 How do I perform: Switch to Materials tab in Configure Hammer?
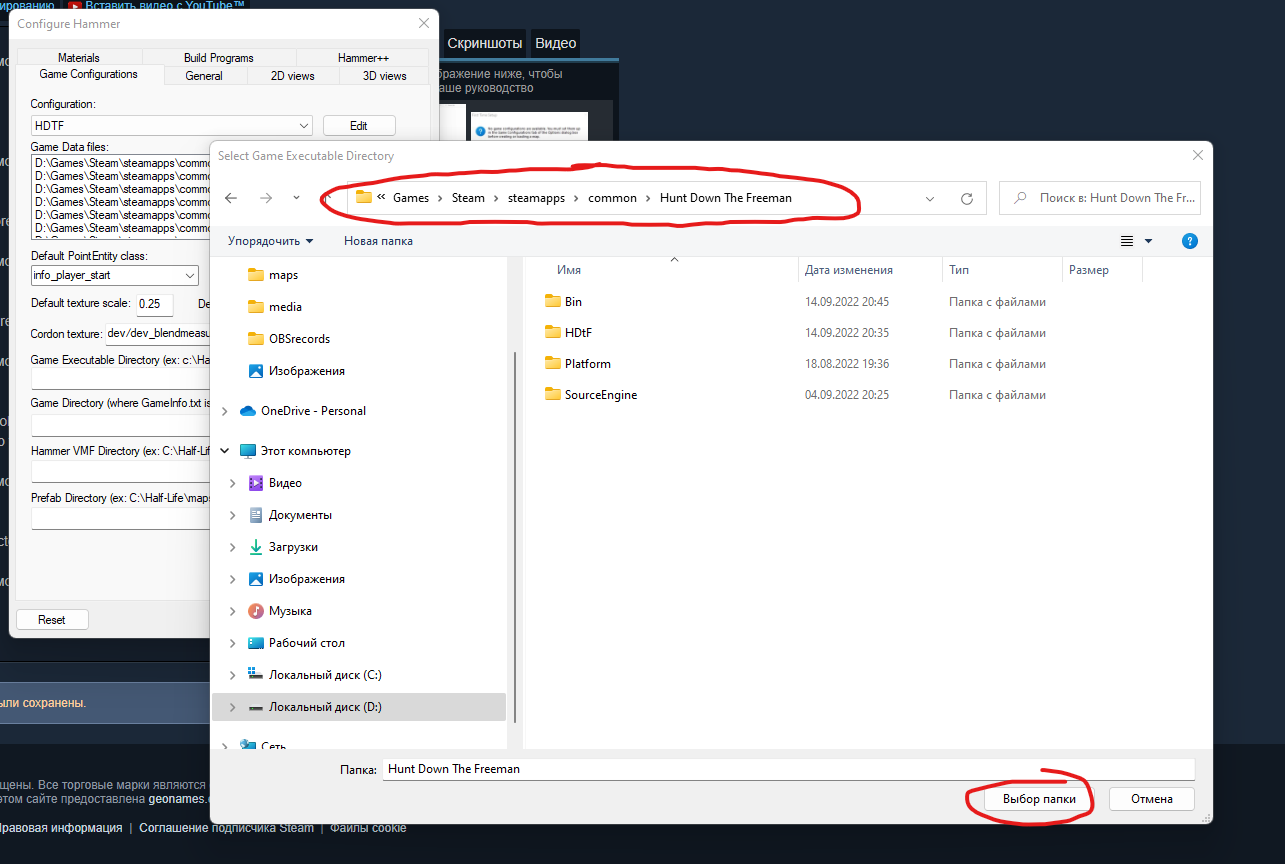(x=78, y=58)
